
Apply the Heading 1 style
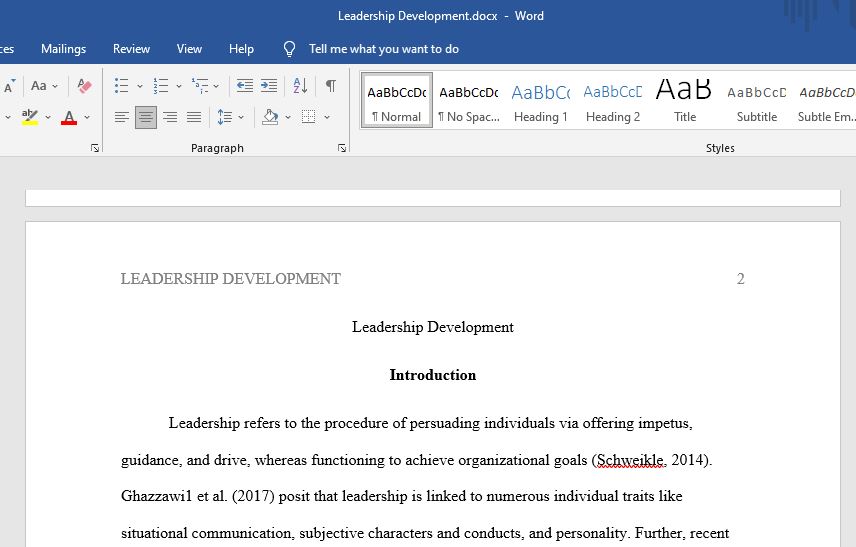(541, 100)
